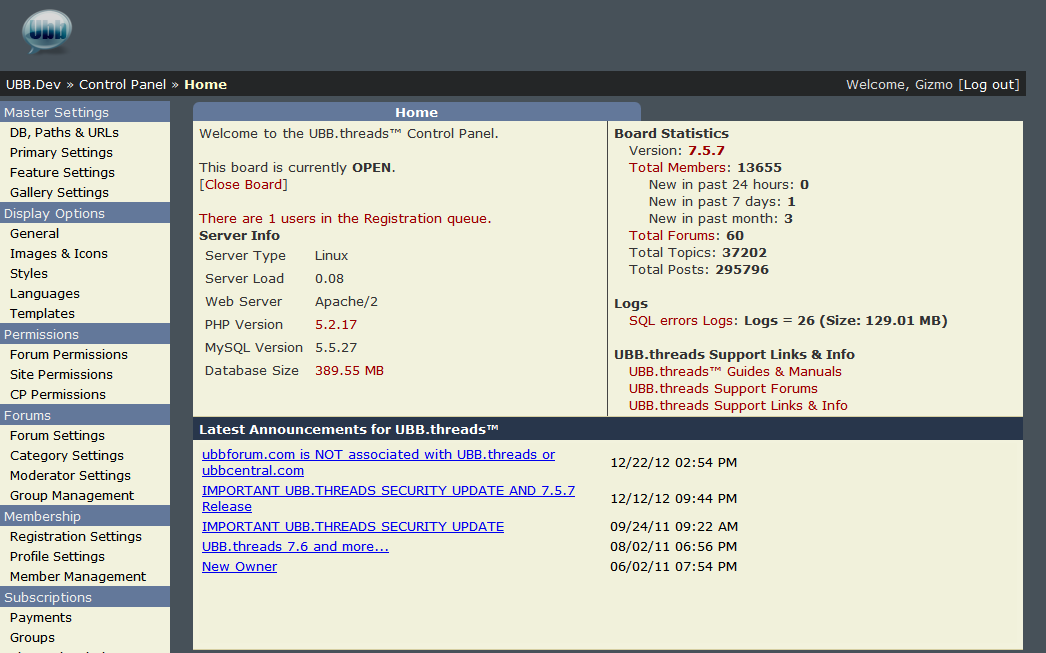
Task: Open Primary Settings page
Action: pyautogui.click(x=61, y=153)
